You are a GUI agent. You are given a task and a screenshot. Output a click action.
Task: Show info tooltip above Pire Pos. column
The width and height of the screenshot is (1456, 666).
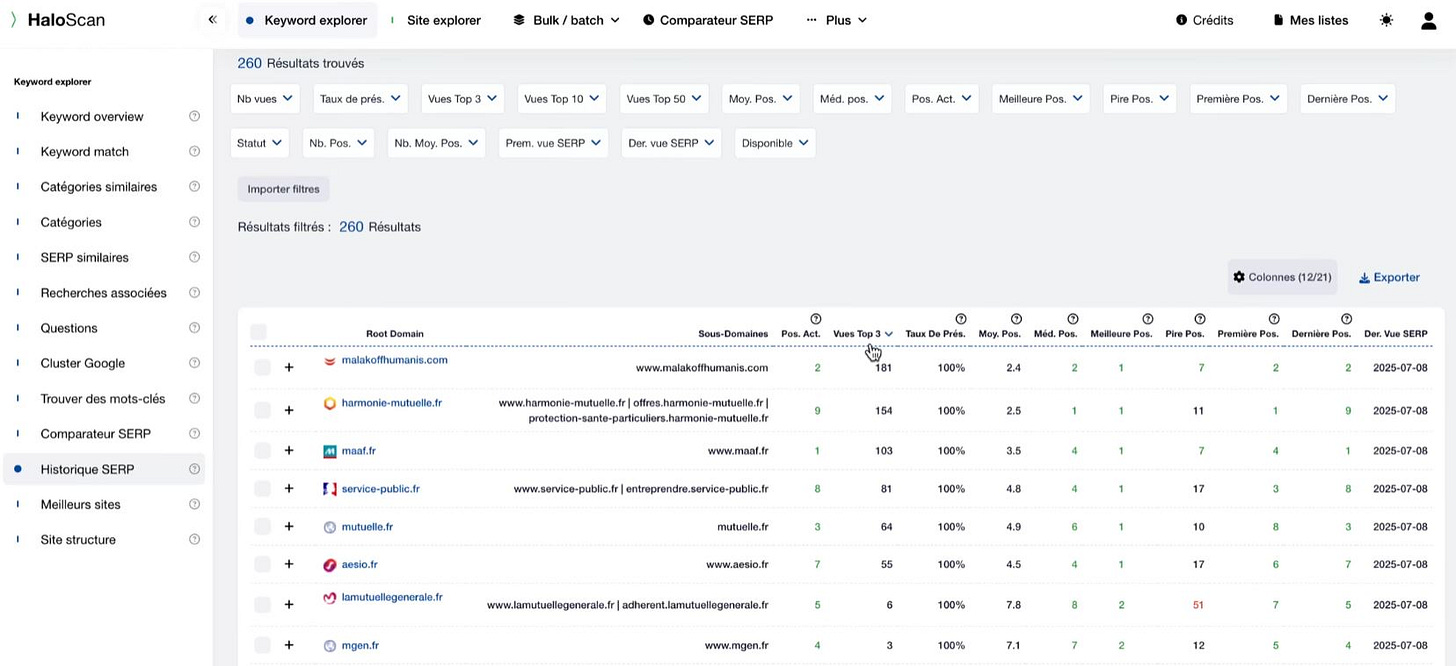click(1200, 319)
